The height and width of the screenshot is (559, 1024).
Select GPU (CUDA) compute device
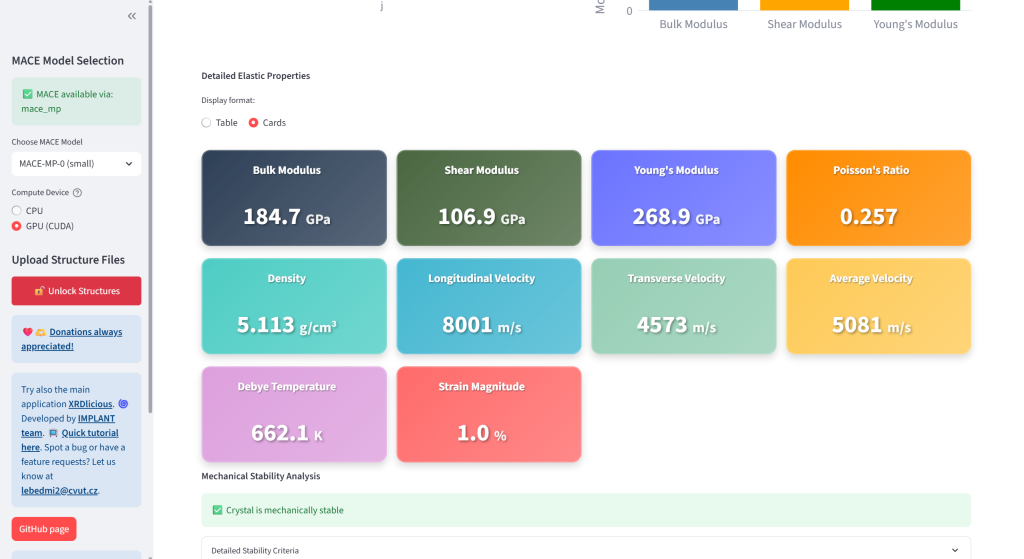(17, 226)
